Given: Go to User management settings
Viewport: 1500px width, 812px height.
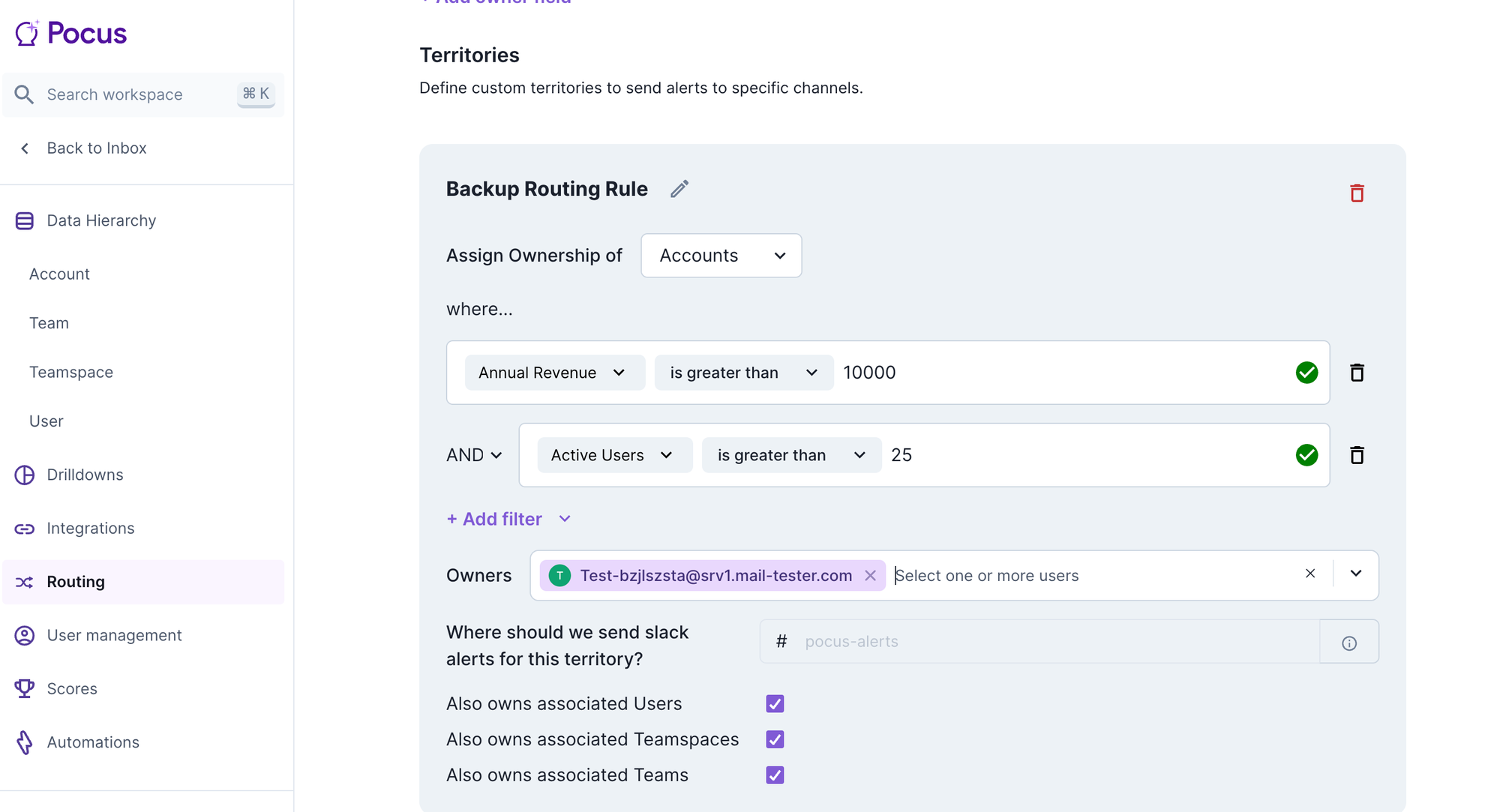Looking at the screenshot, I should pyautogui.click(x=114, y=636).
